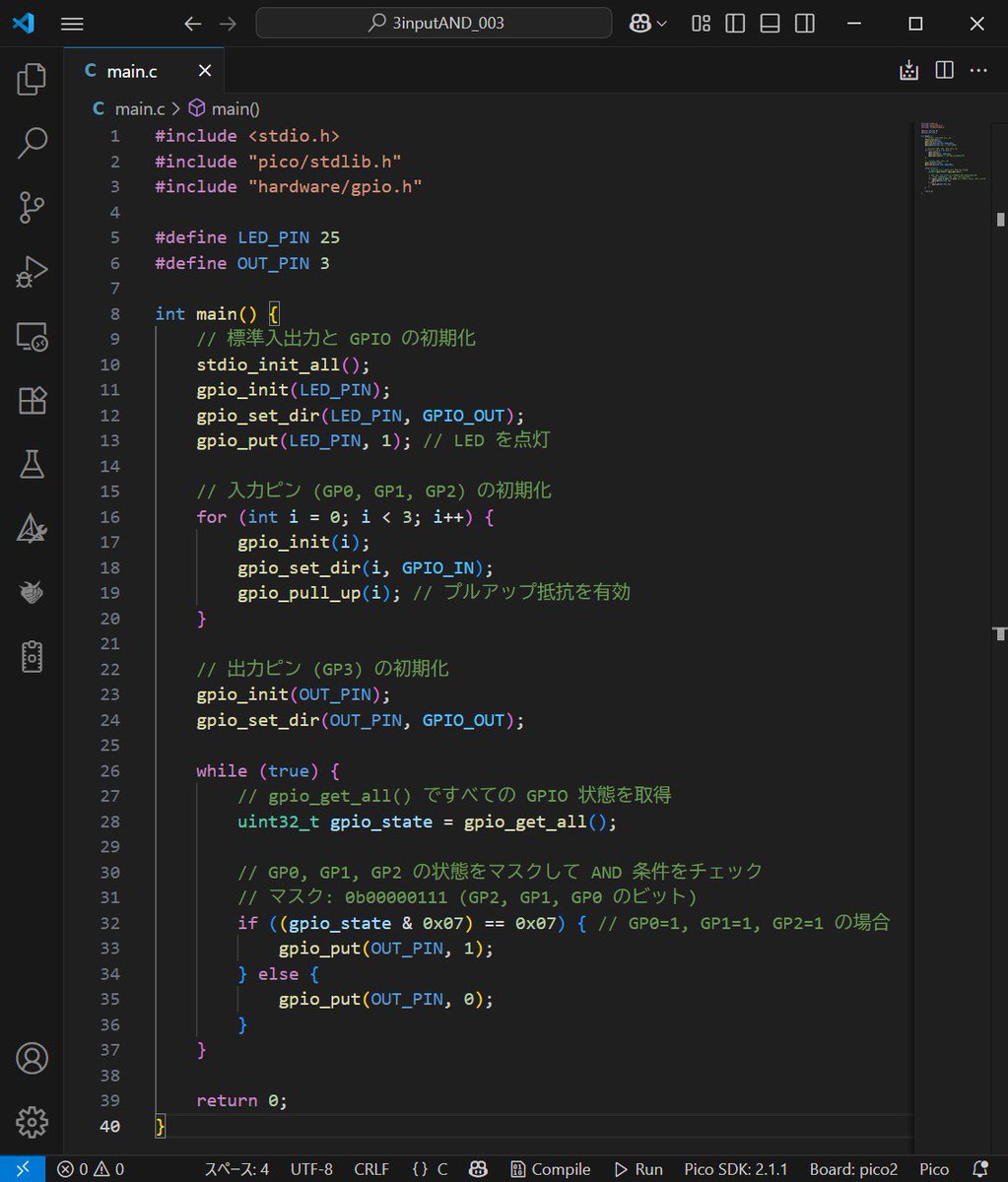Split the editor to the right
Image resolution: width=1008 pixels, height=1182 pixels.
tap(944, 71)
